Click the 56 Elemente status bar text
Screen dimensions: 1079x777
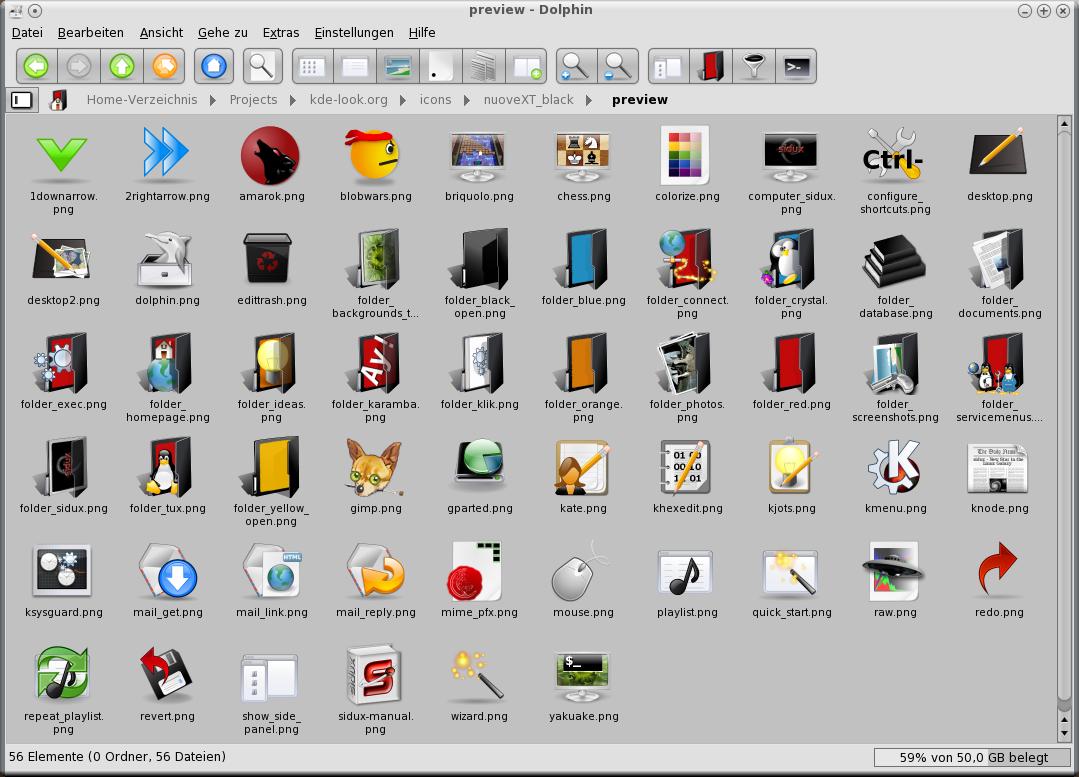117,757
